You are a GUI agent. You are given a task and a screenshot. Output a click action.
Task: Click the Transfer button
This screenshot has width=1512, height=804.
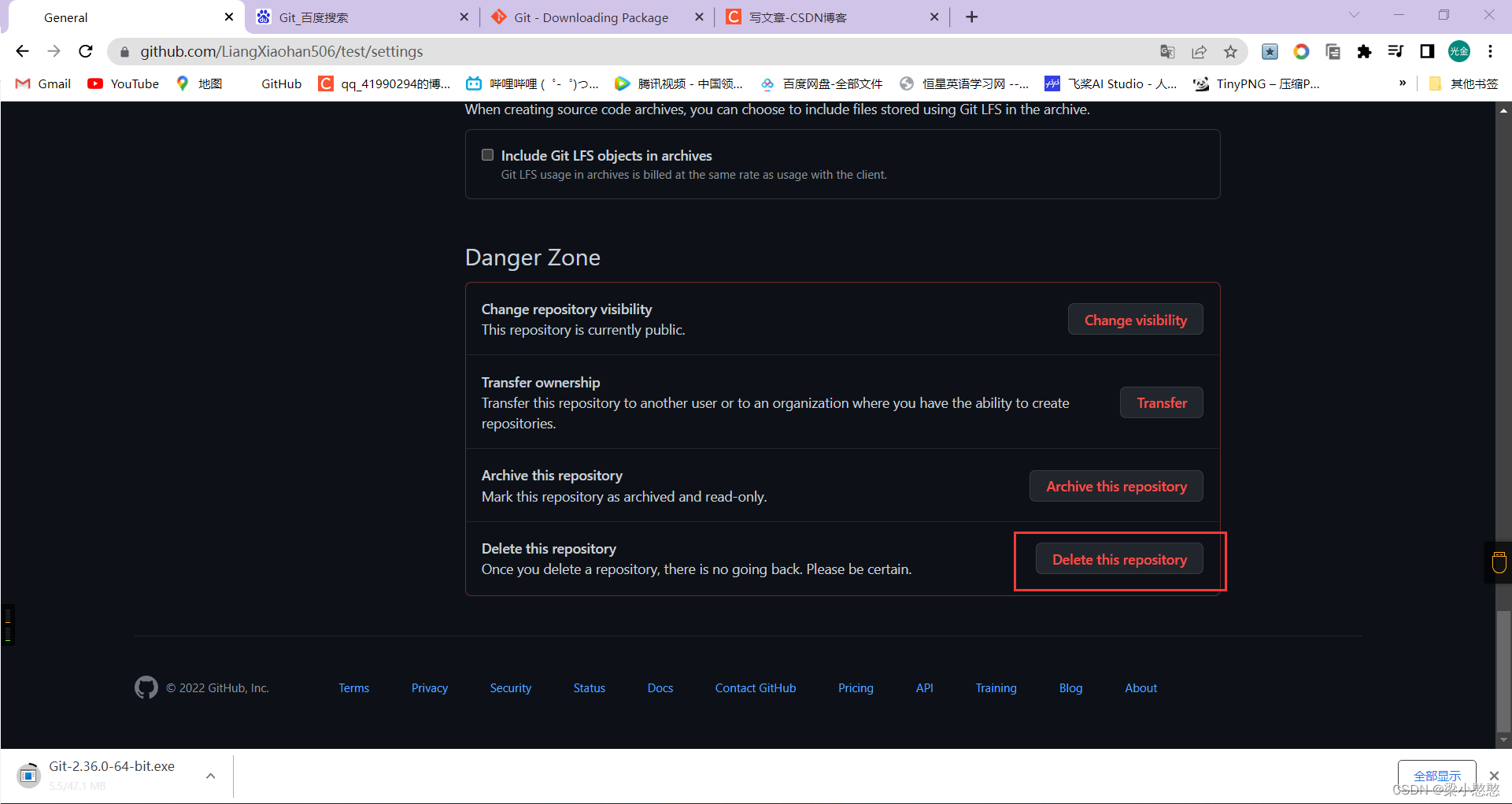(1162, 402)
